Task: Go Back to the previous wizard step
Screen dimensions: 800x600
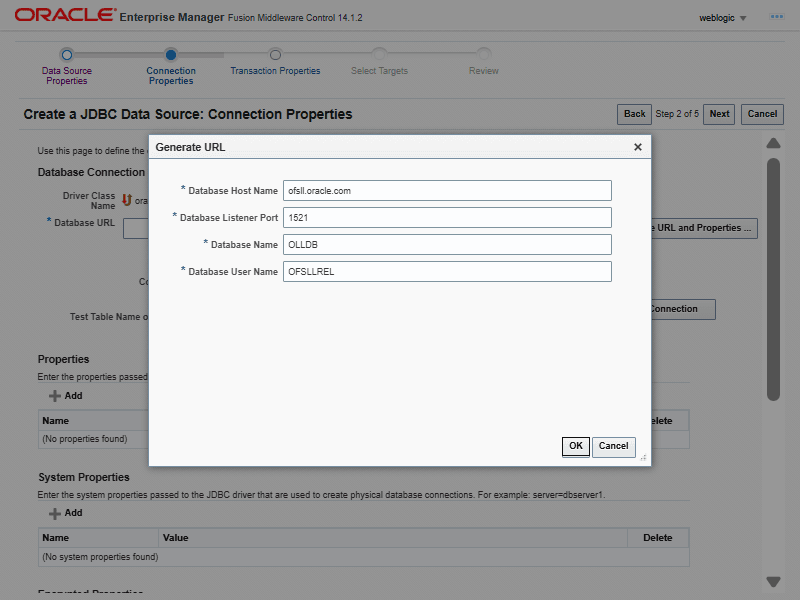Action: pyautogui.click(x=634, y=114)
